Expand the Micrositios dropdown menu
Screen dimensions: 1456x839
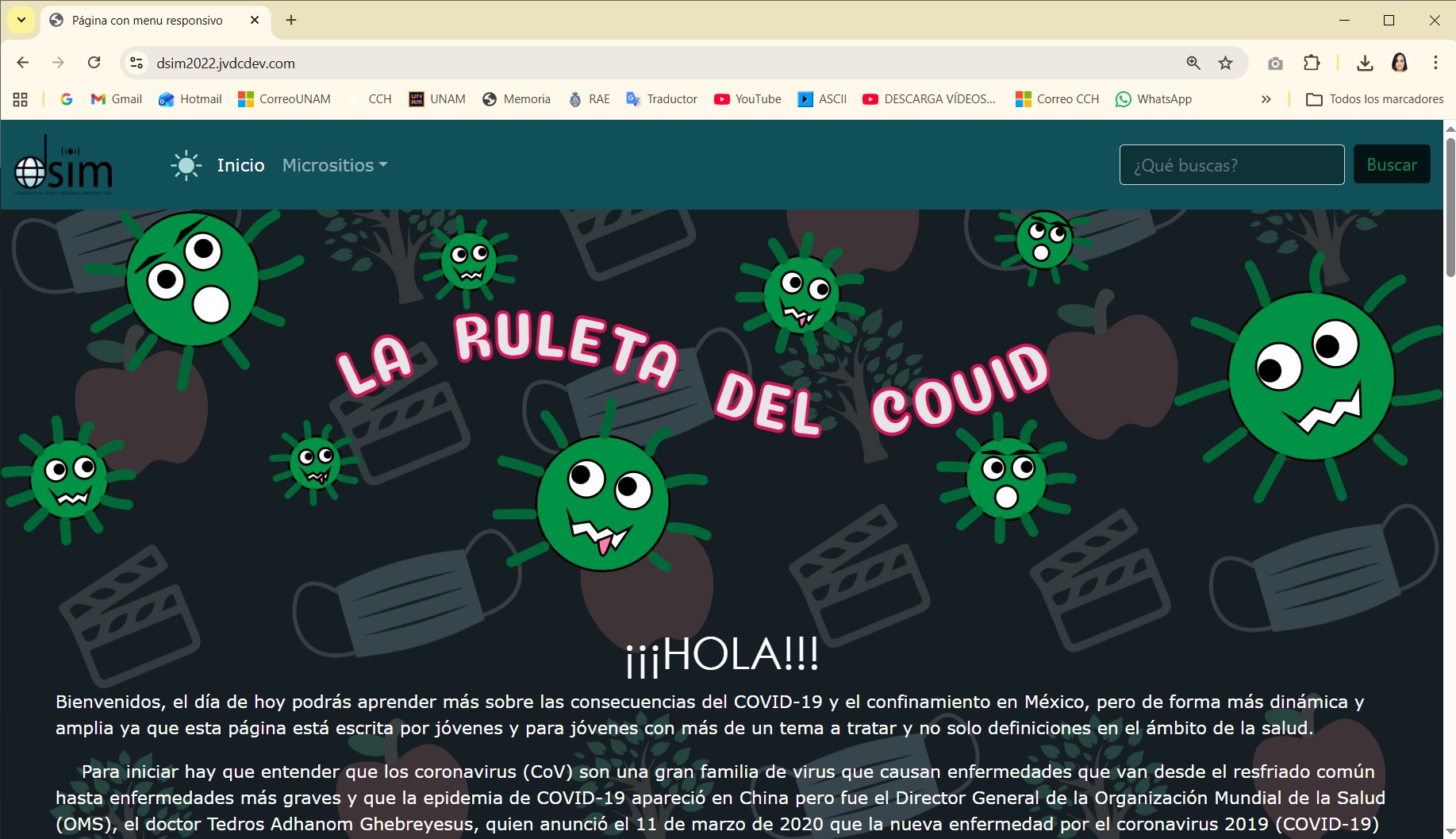[x=335, y=165]
